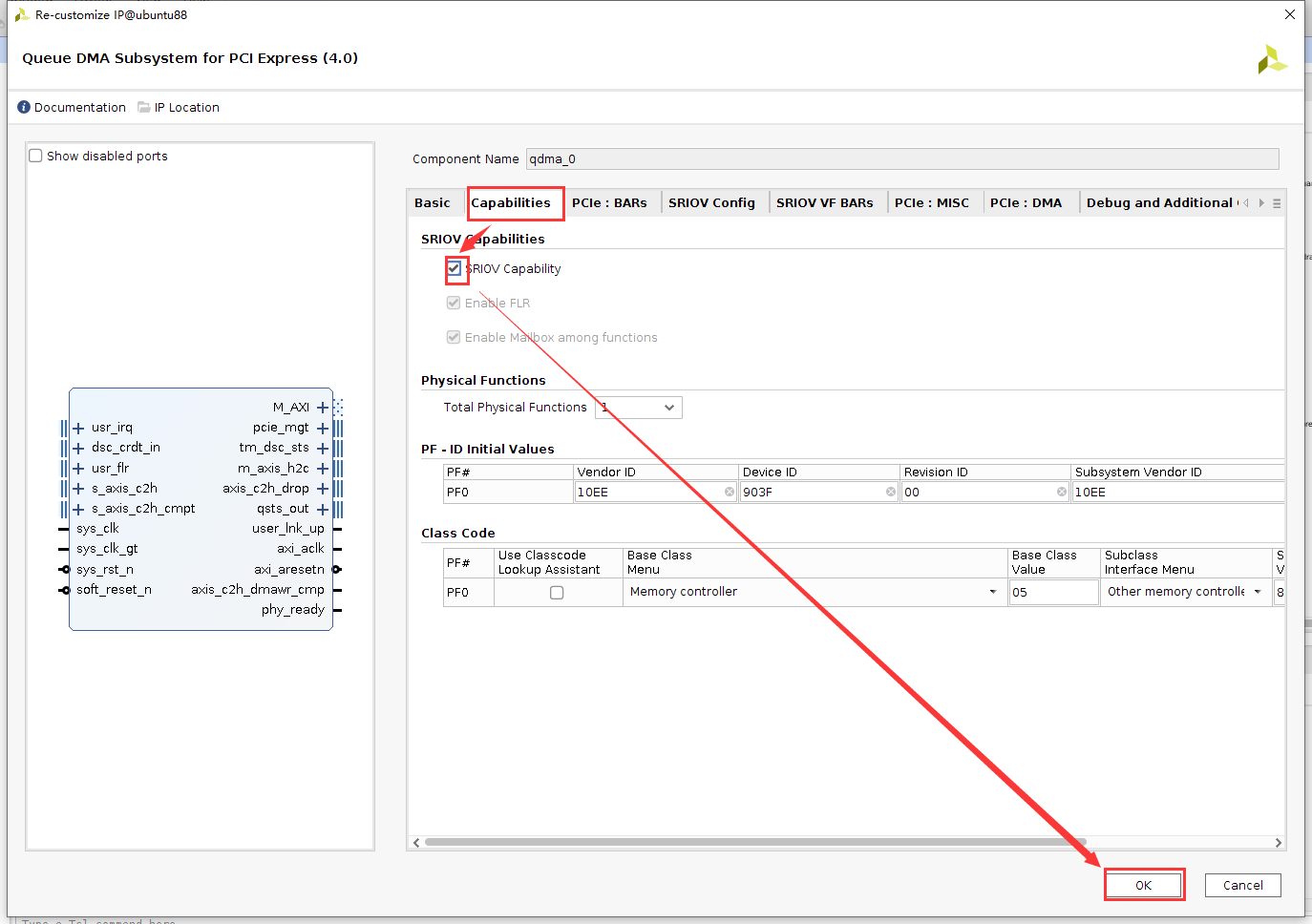Toggle Enable Mailbox among functions checkbox

[454, 337]
